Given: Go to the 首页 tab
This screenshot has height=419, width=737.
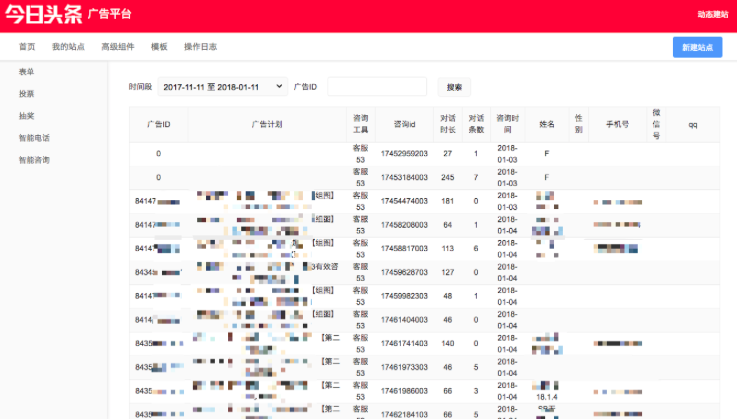Looking at the screenshot, I should (27, 47).
